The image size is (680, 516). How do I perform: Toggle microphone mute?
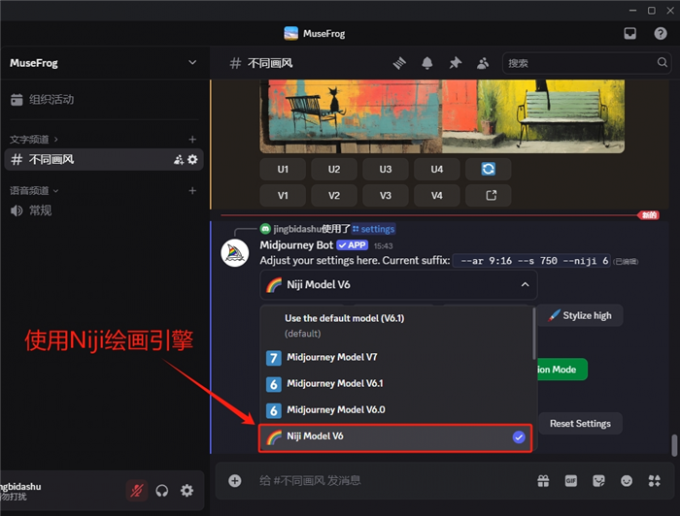[137, 490]
